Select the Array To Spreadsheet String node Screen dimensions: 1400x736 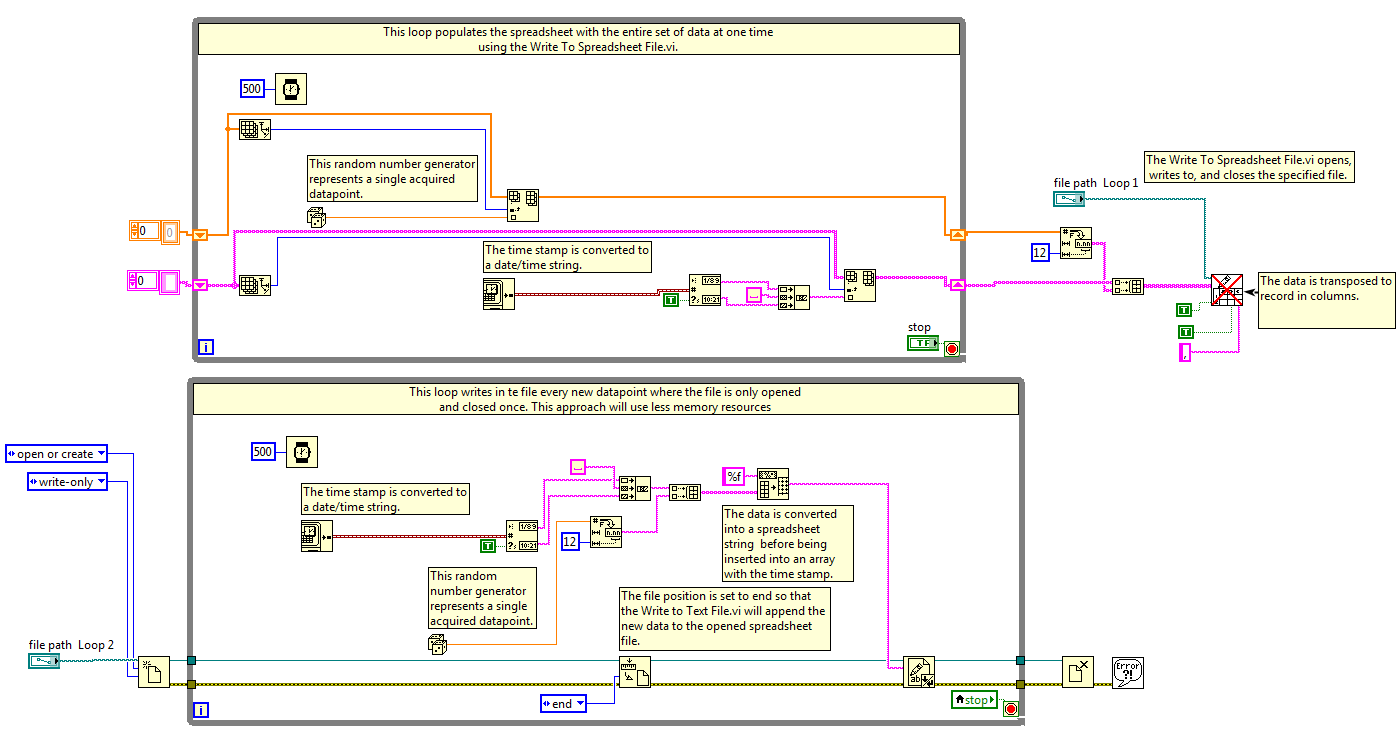coord(773,484)
